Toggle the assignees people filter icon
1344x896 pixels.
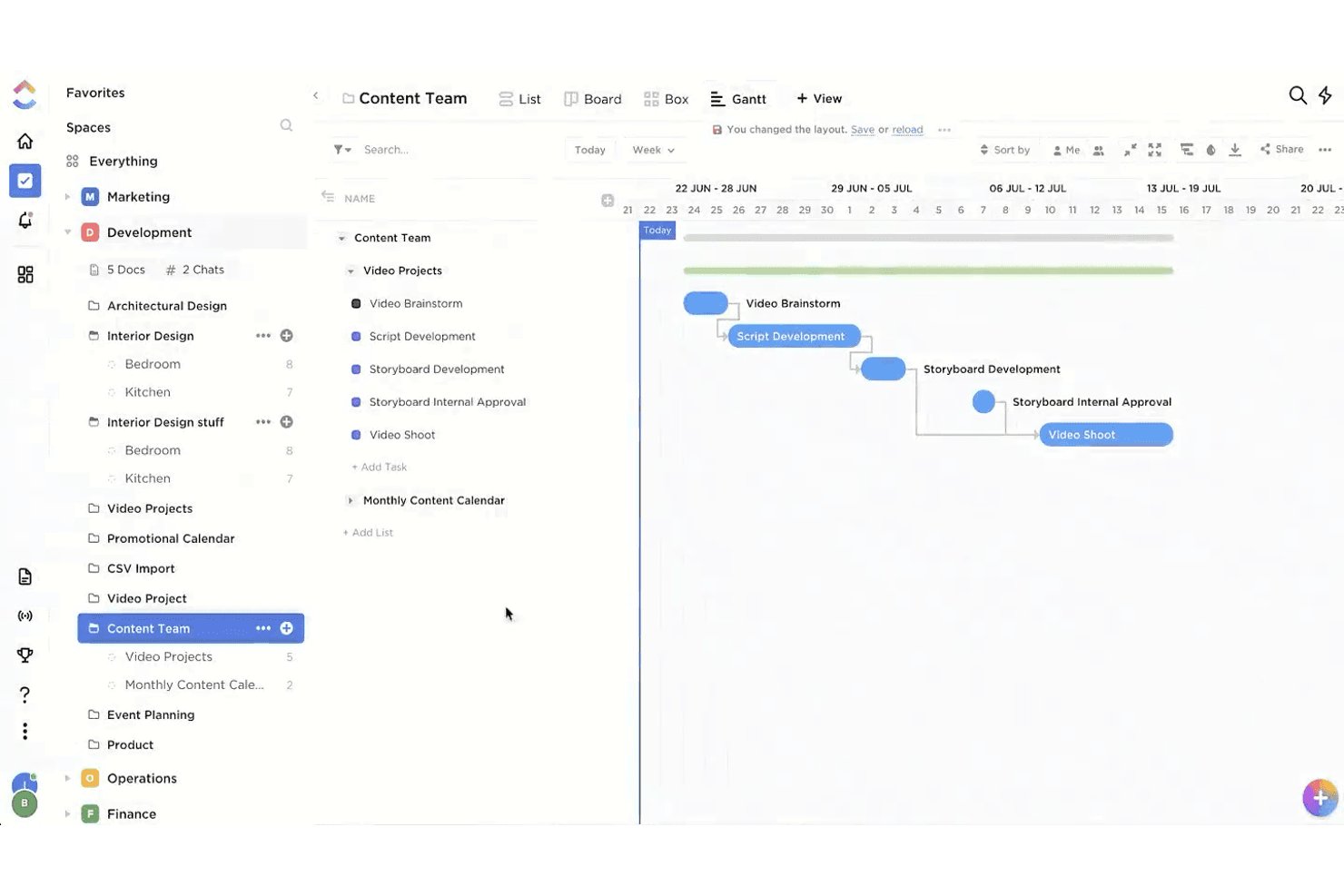tap(1099, 150)
